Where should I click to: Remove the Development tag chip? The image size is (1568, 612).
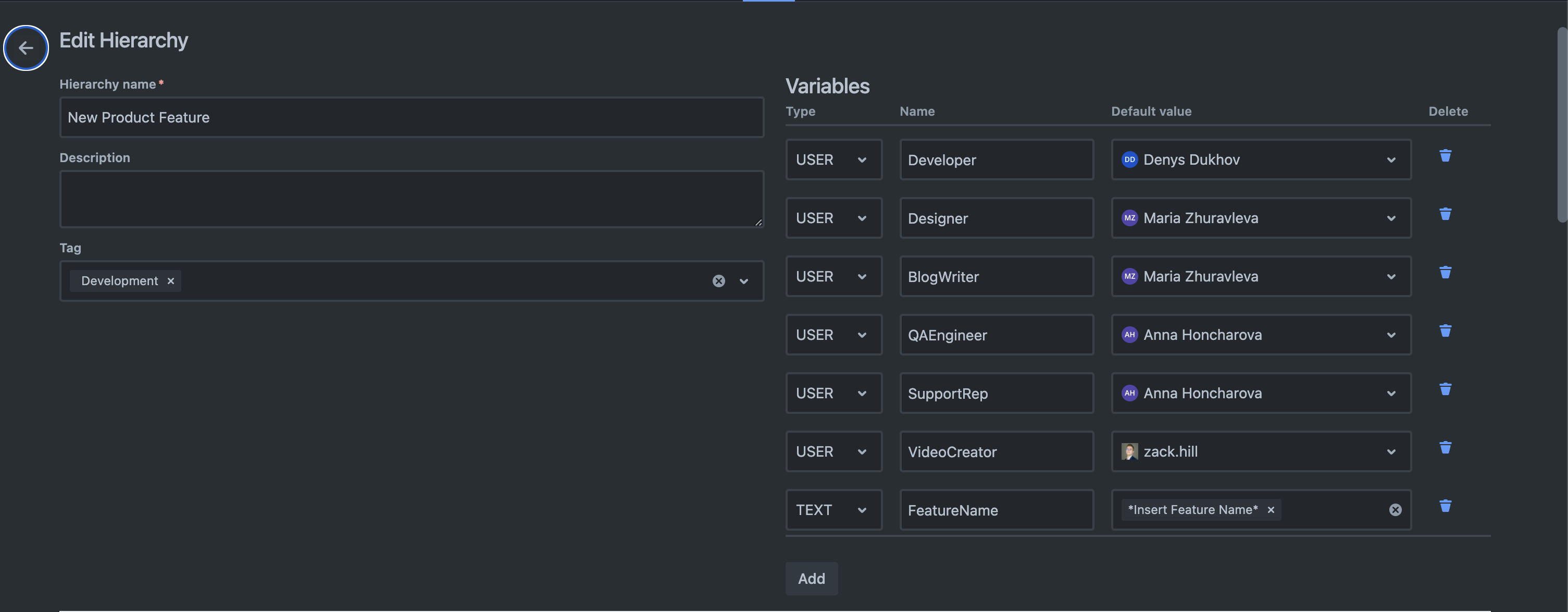point(171,281)
